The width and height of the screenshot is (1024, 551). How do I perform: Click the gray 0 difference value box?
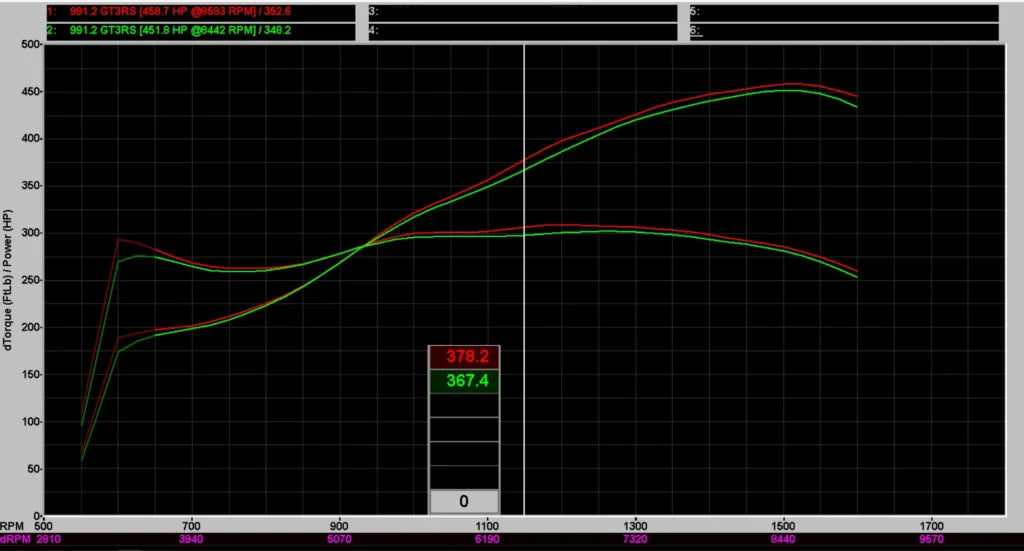click(x=464, y=501)
